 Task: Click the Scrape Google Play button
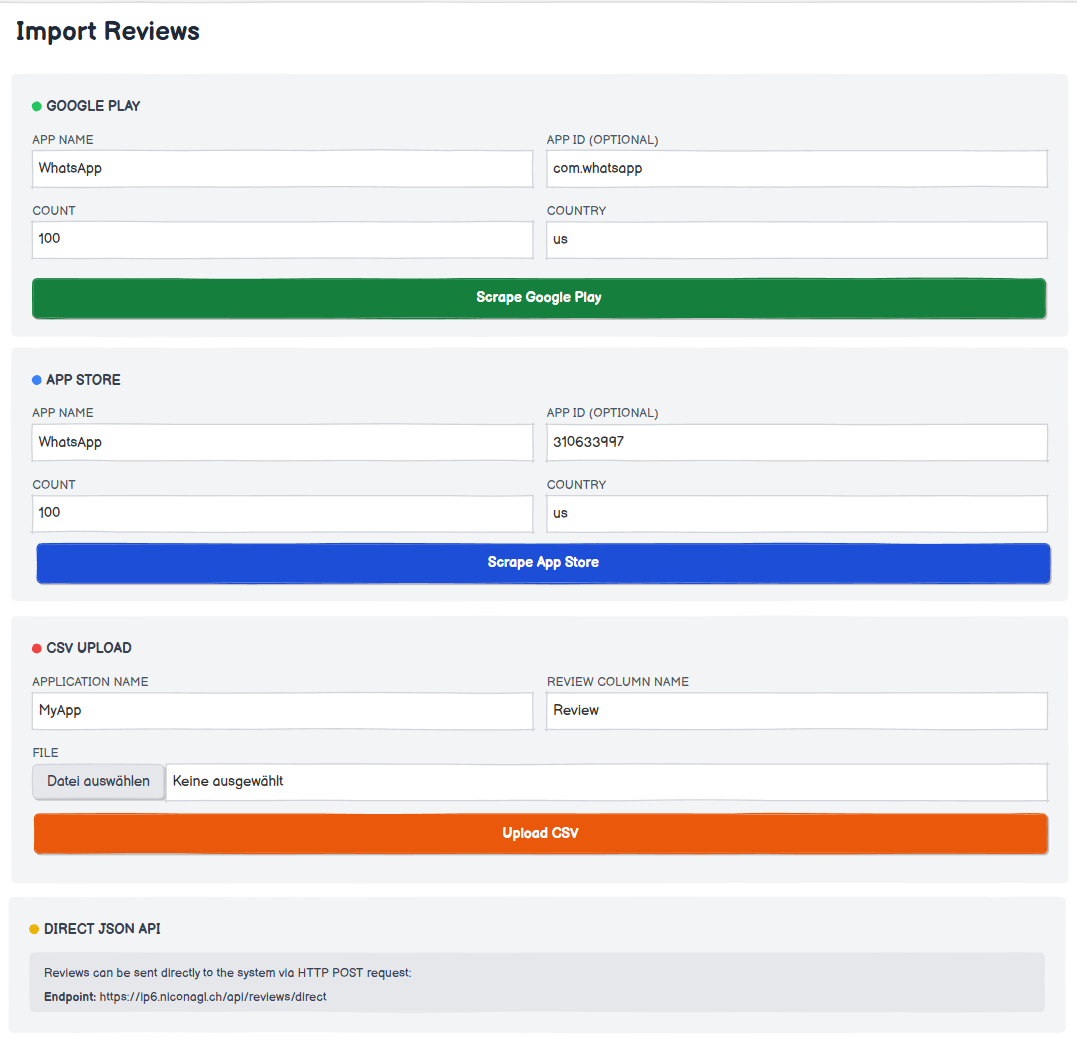[539, 298]
